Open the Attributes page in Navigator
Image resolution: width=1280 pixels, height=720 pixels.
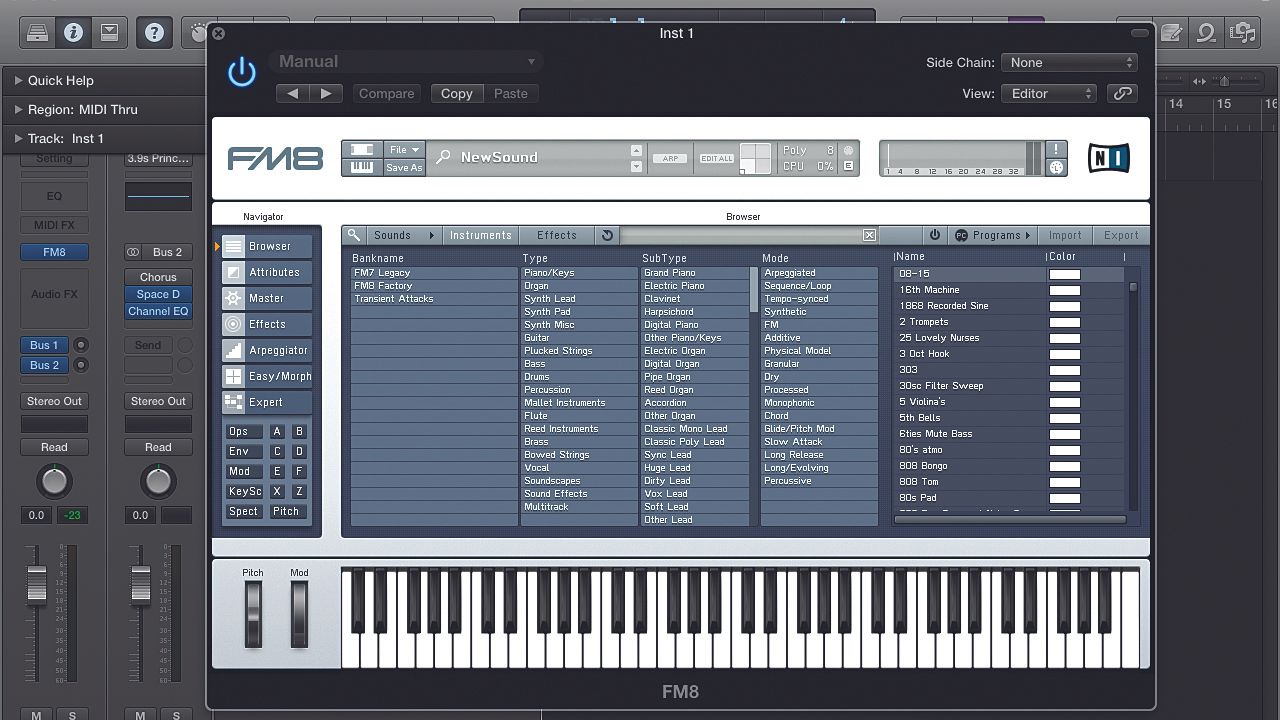pos(267,272)
